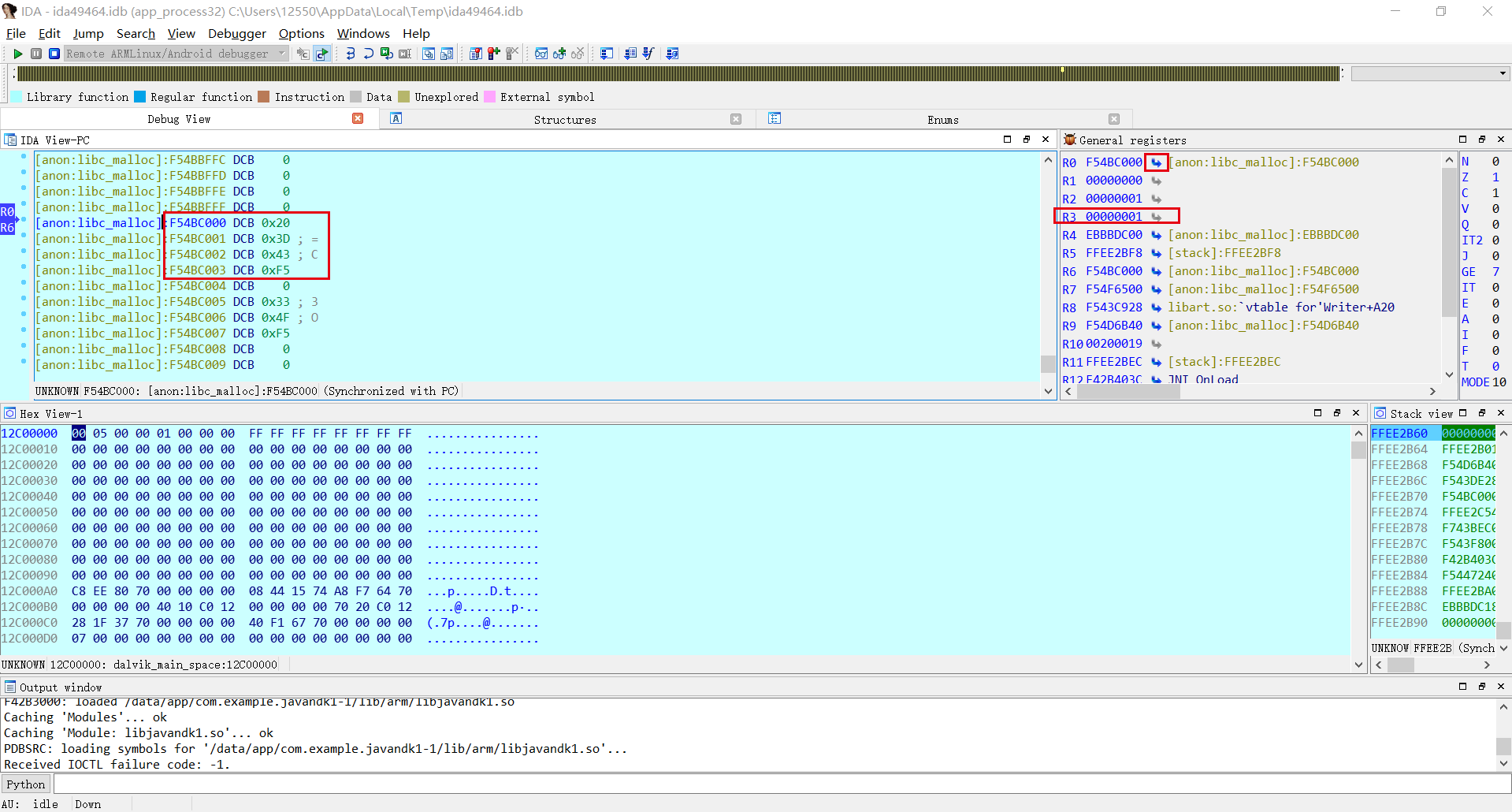The image size is (1512, 812).
Task: Open the navigation bar dropdown arrow
Action: tap(1503, 73)
